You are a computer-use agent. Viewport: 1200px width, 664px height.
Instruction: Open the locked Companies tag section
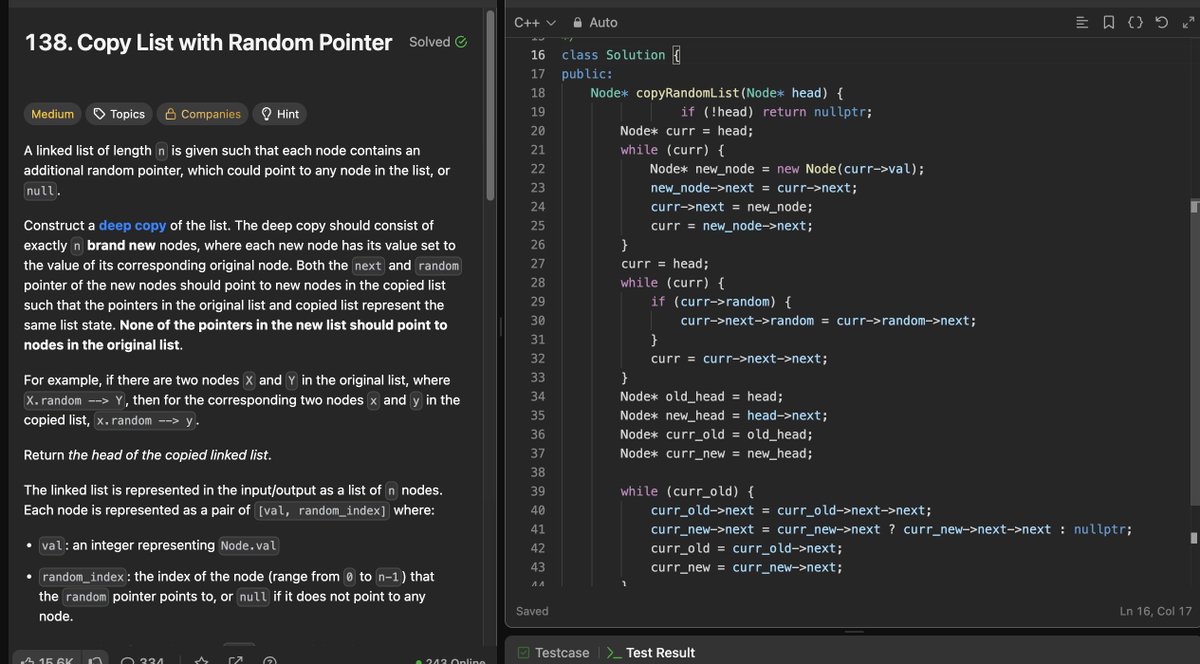(203, 114)
